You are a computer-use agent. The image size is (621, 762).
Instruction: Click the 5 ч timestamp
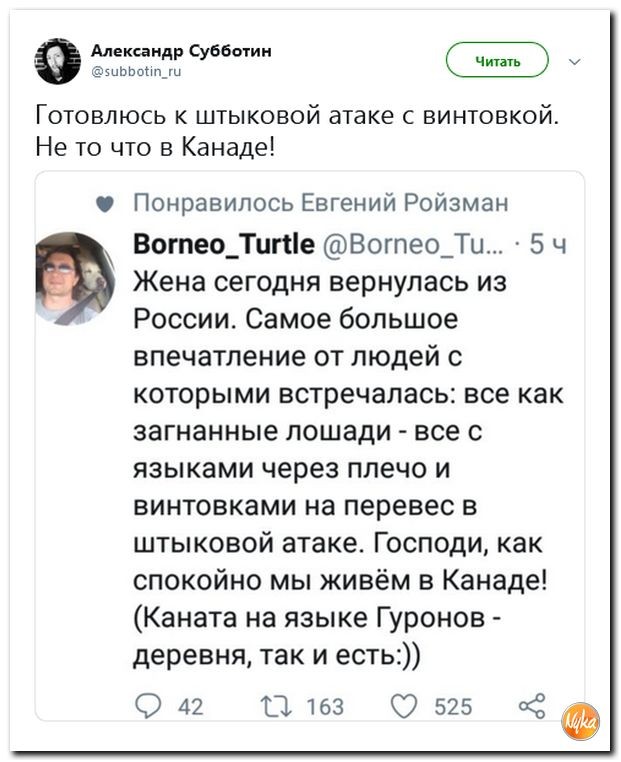[x=548, y=244]
